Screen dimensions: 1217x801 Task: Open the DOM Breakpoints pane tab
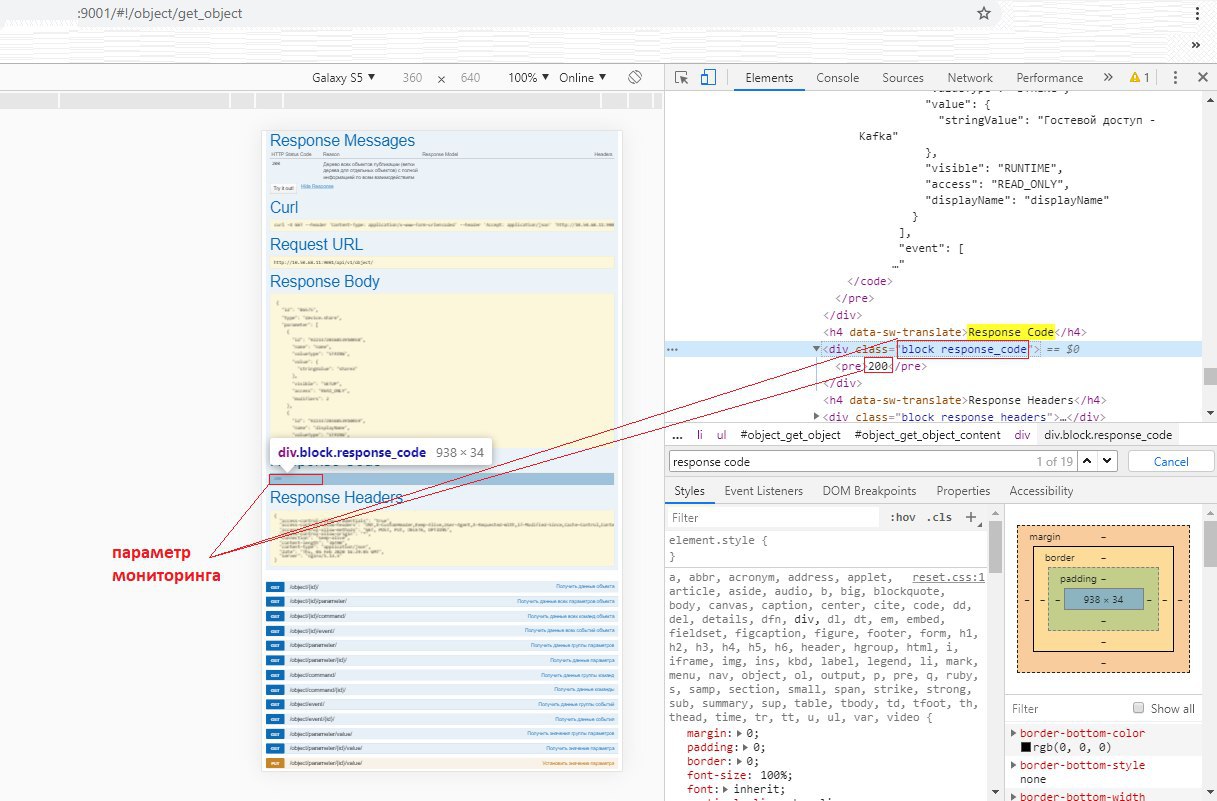pyautogui.click(x=869, y=491)
